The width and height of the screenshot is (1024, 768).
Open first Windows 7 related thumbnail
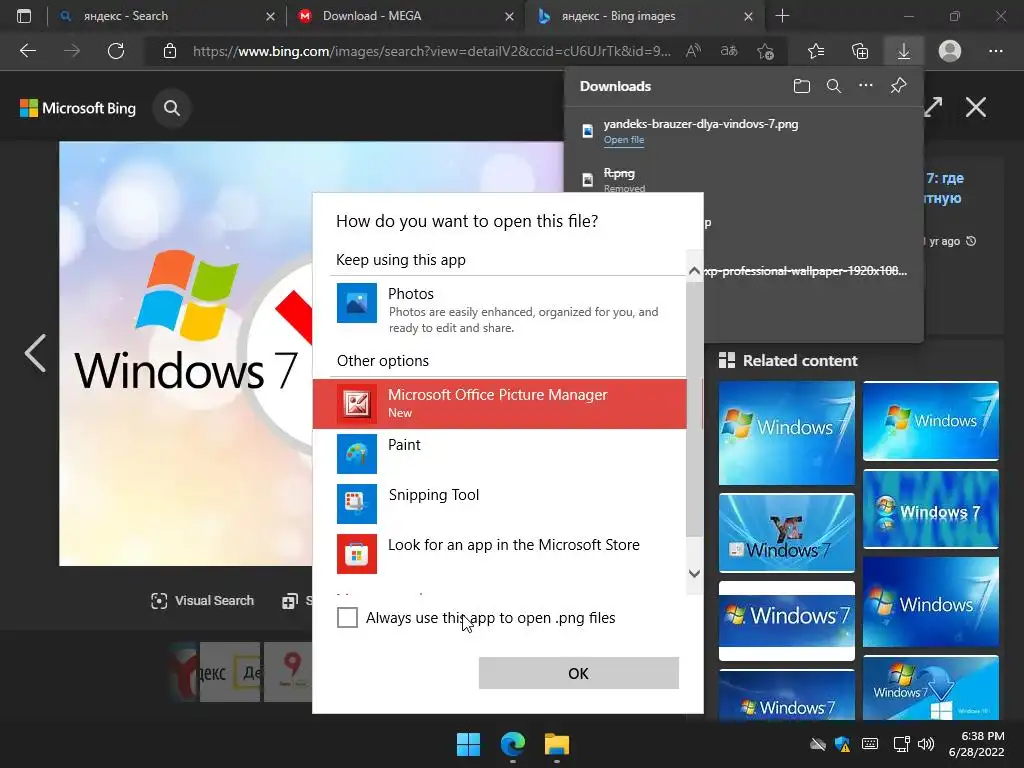(x=786, y=433)
